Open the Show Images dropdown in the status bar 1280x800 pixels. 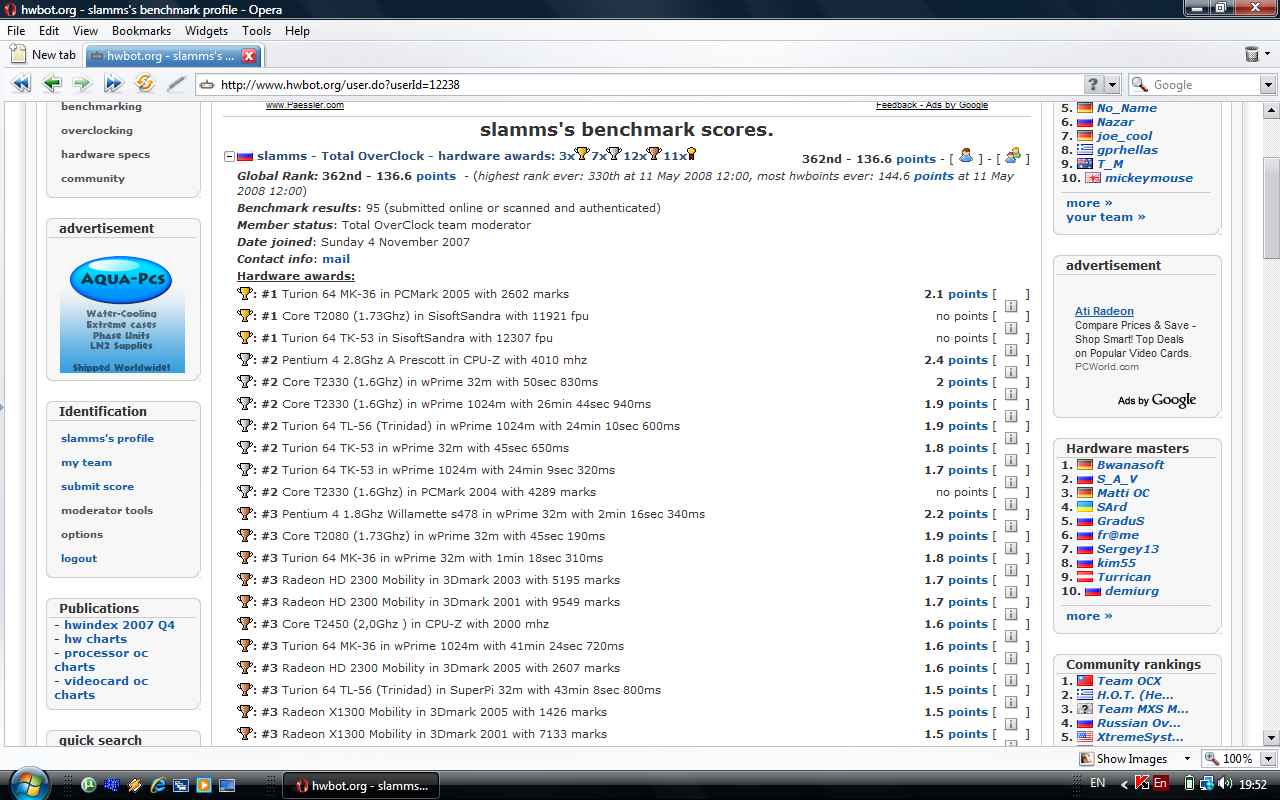tap(1187, 759)
